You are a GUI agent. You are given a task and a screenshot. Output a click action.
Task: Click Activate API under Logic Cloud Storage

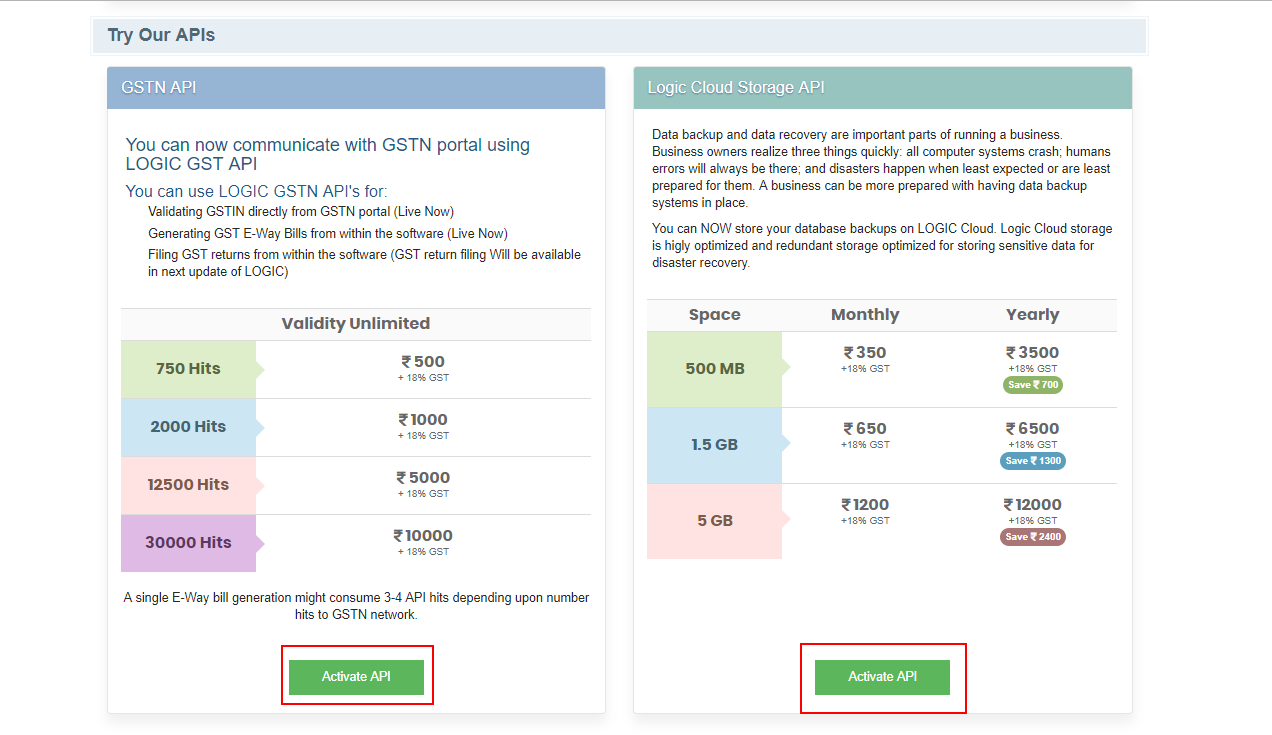click(x=882, y=677)
